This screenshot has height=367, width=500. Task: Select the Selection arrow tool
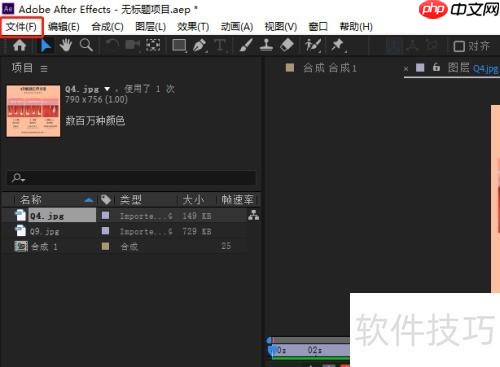pos(46,45)
